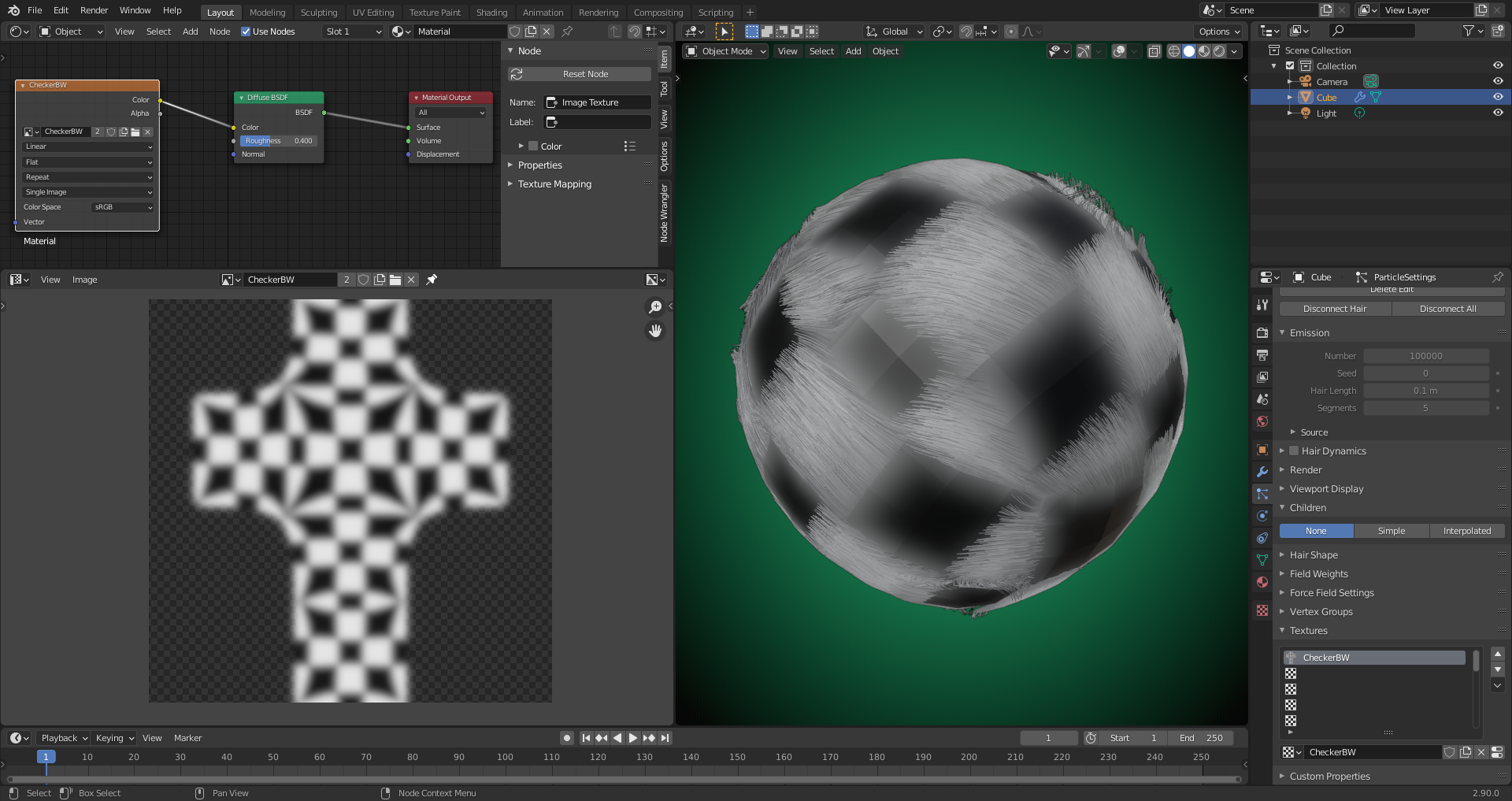
Task: Open the Particle properties tab icon
Action: (x=1262, y=494)
